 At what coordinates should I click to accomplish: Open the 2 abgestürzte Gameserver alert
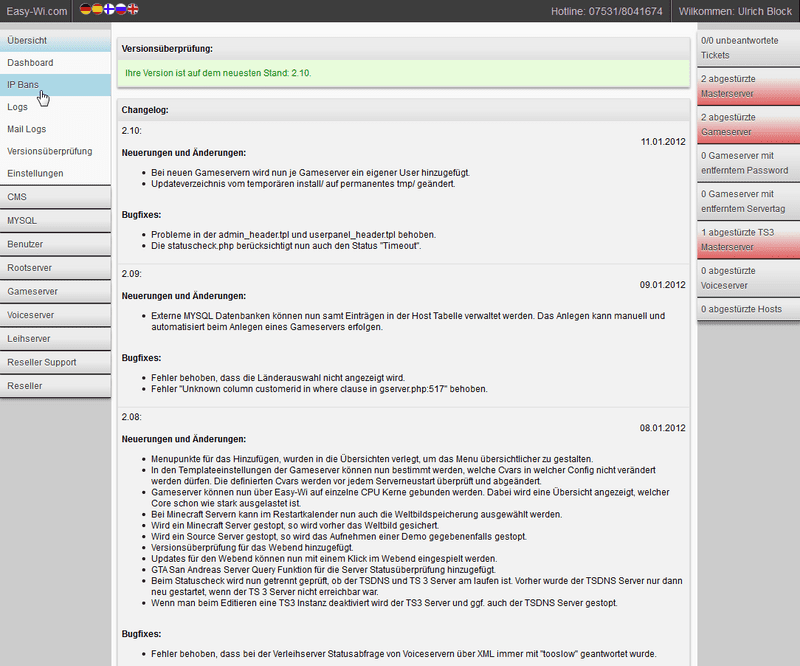point(748,125)
